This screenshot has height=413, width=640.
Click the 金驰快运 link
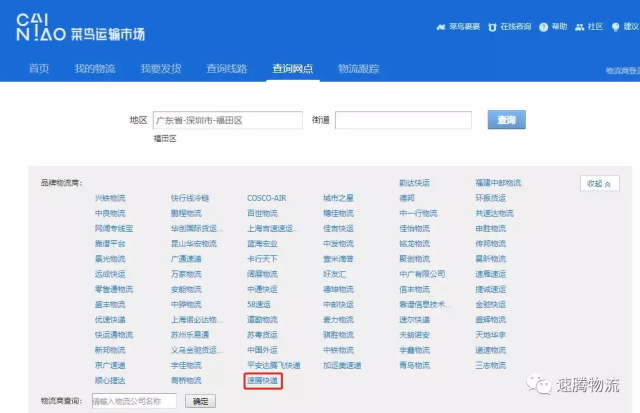pyautogui.click(x=490, y=304)
